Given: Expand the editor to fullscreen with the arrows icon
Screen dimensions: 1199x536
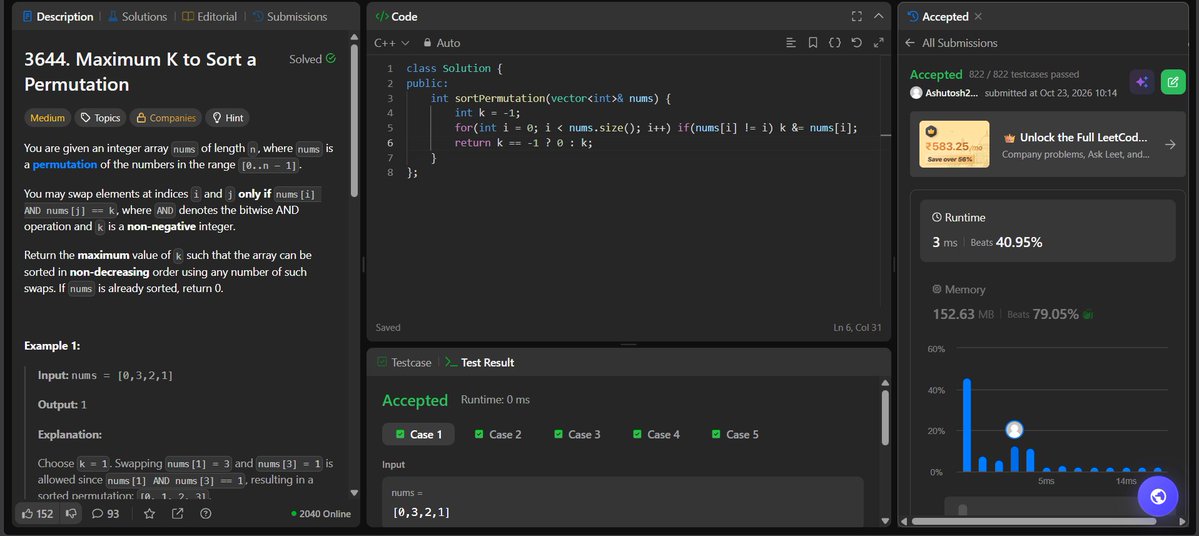Looking at the screenshot, I should tap(878, 43).
